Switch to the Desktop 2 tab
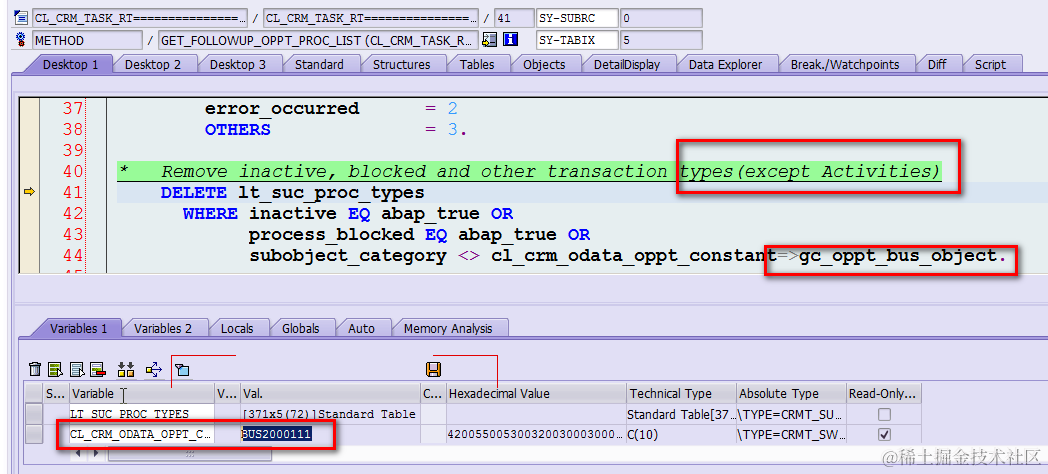The width and height of the screenshot is (1048, 474). pos(152,64)
